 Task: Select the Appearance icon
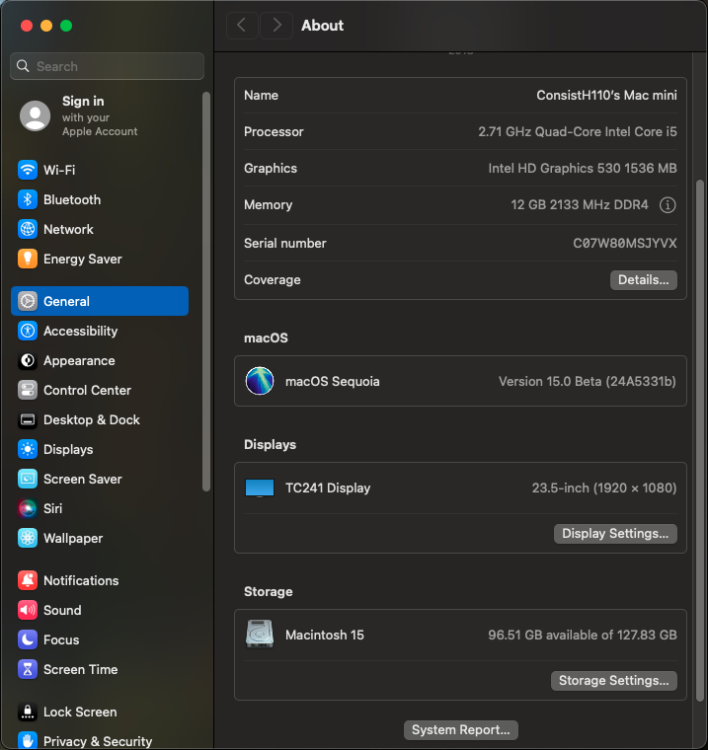click(27, 361)
